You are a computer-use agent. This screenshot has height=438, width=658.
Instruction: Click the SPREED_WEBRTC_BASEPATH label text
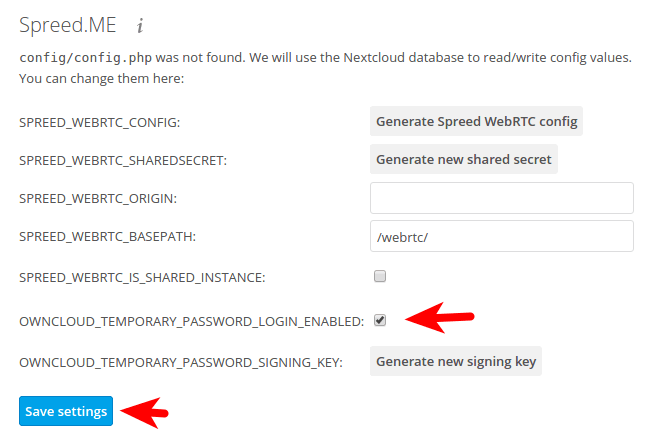coord(106,237)
